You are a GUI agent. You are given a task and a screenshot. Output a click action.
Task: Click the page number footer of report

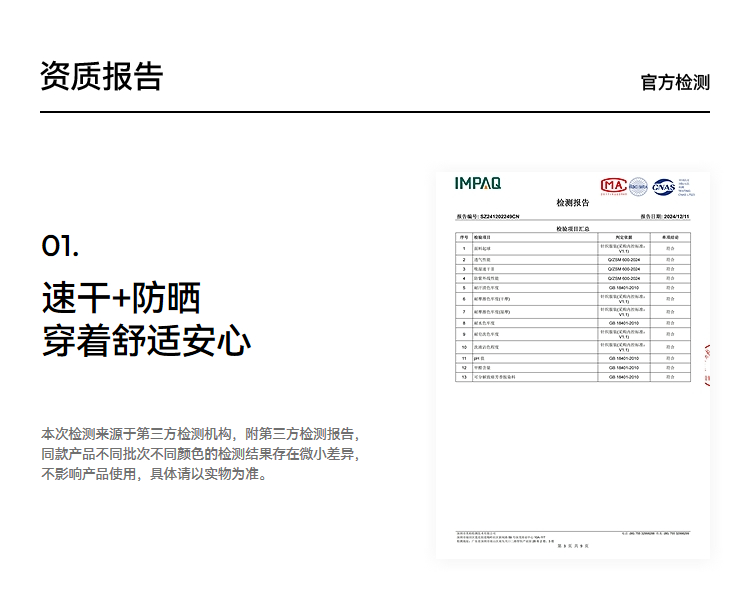click(x=573, y=545)
